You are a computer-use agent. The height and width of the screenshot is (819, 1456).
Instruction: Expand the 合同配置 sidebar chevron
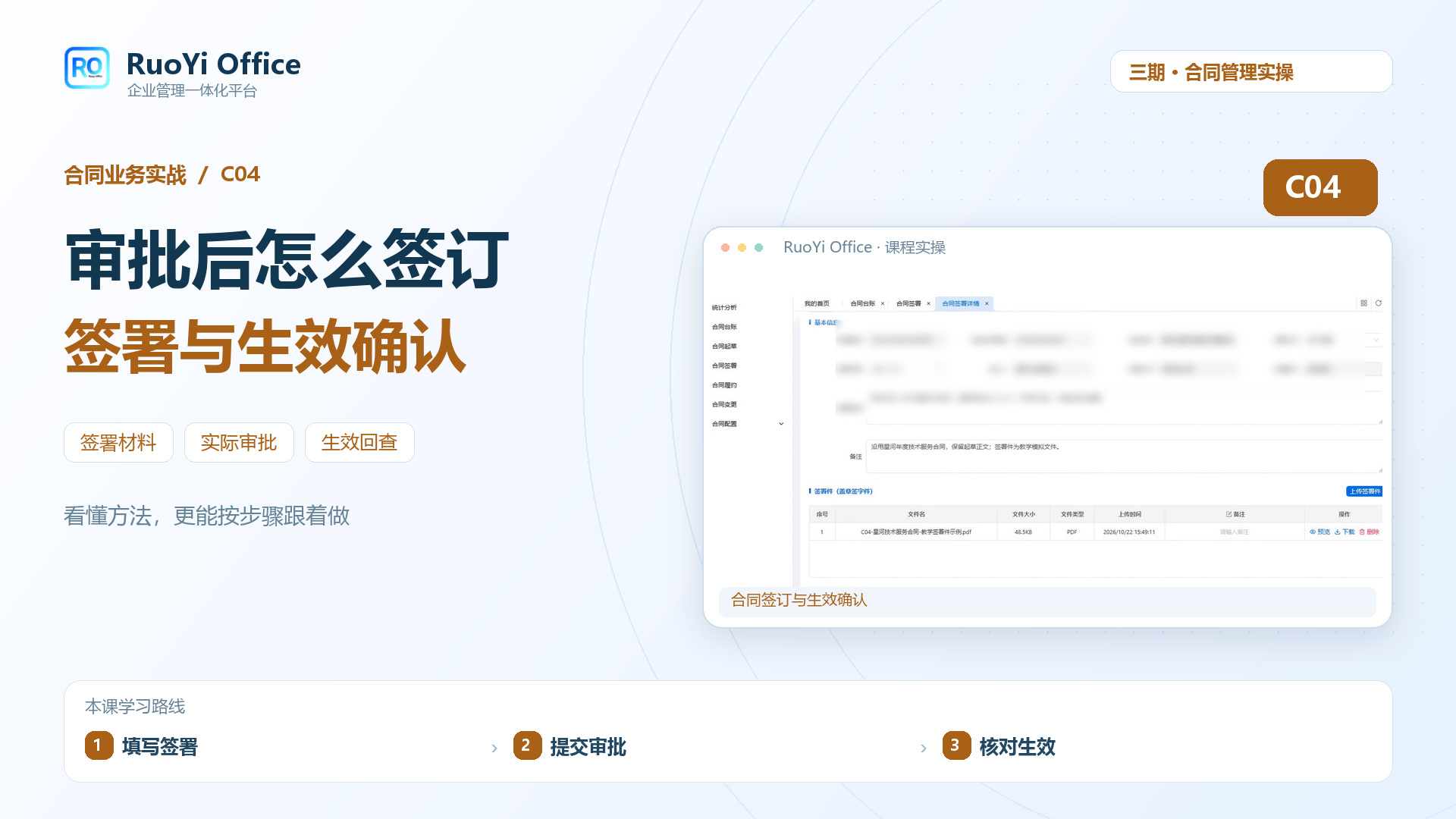pyautogui.click(x=781, y=424)
